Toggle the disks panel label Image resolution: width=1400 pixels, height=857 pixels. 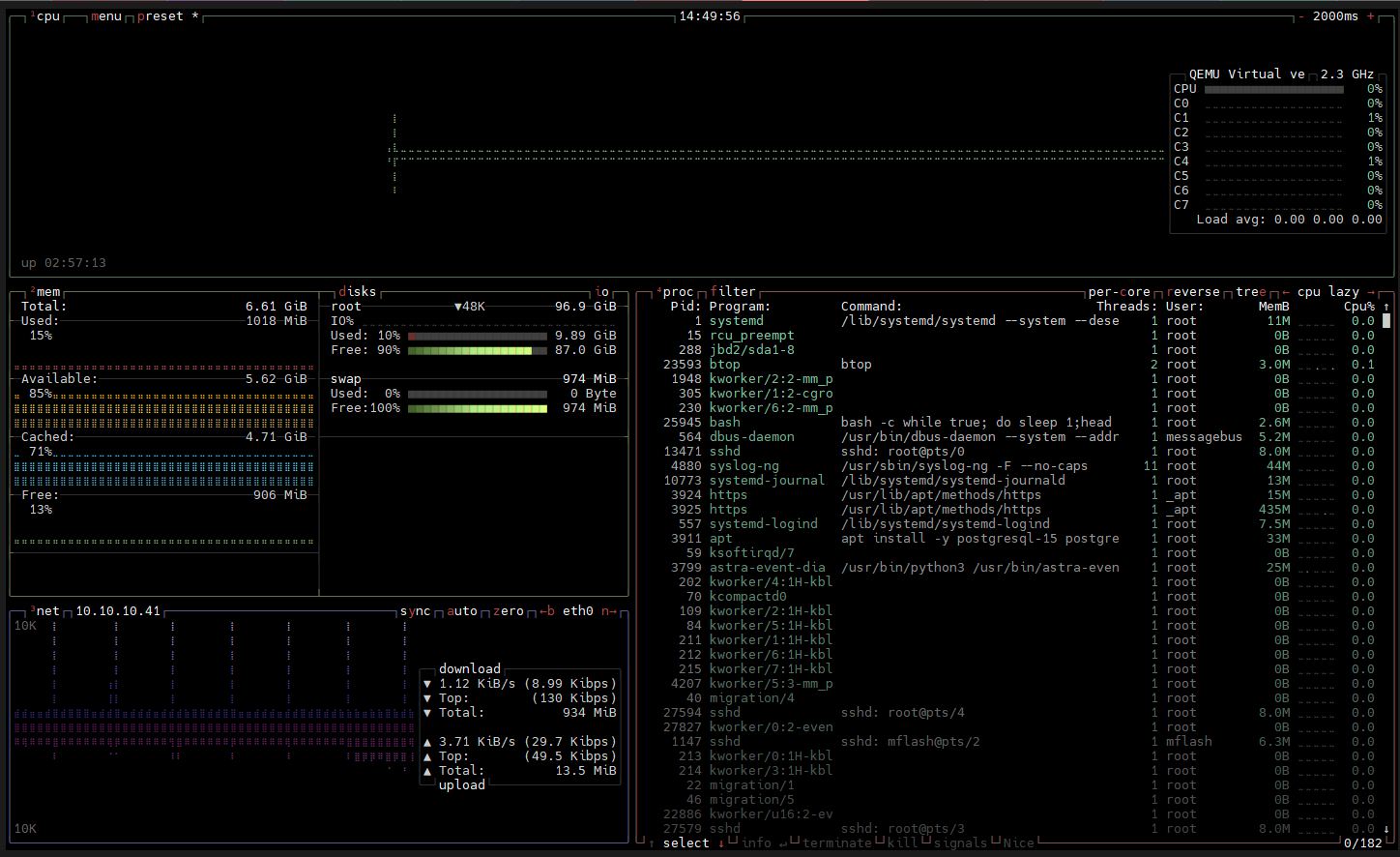(x=358, y=292)
